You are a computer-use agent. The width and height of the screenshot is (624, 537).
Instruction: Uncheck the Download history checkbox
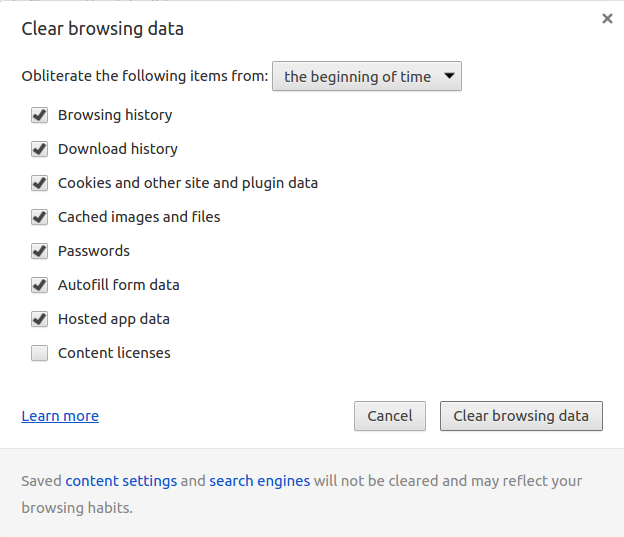tap(39, 149)
